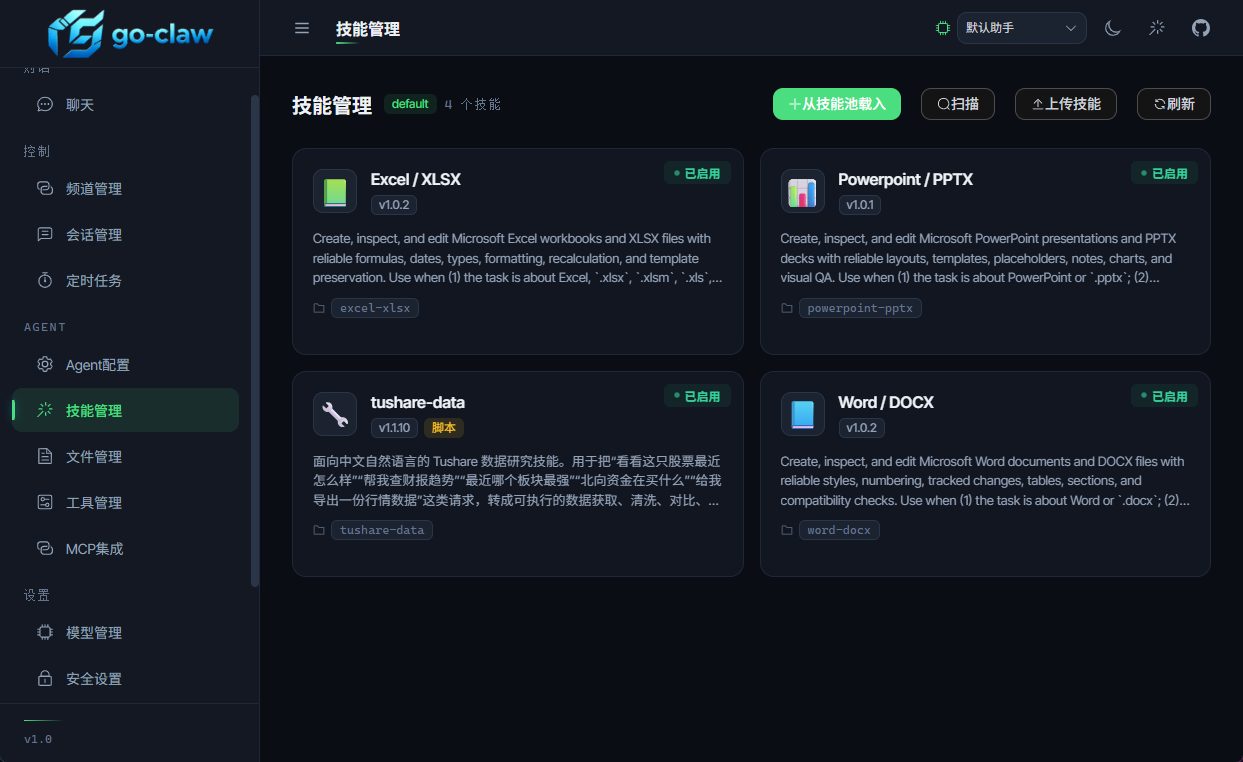Open the Excel / XLSX skill title

click(x=416, y=180)
